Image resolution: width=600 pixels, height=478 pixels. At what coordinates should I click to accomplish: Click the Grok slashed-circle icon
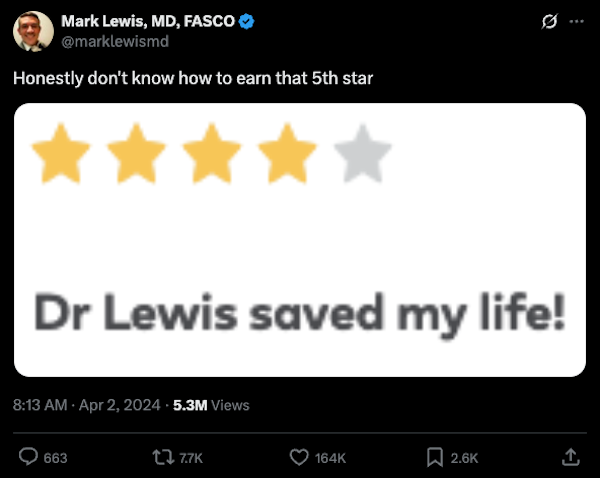(548, 22)
